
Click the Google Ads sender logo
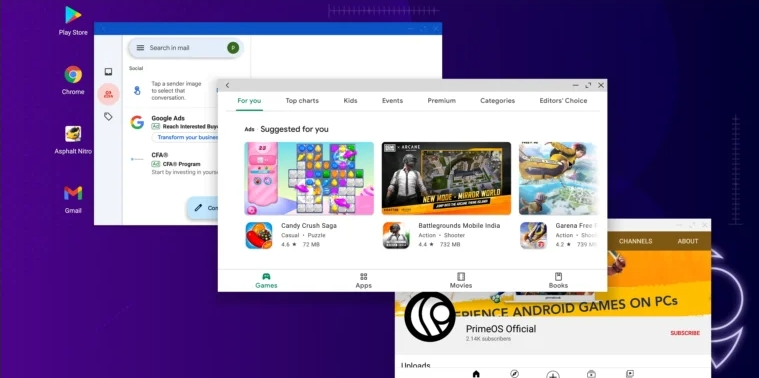coord(137,122)
